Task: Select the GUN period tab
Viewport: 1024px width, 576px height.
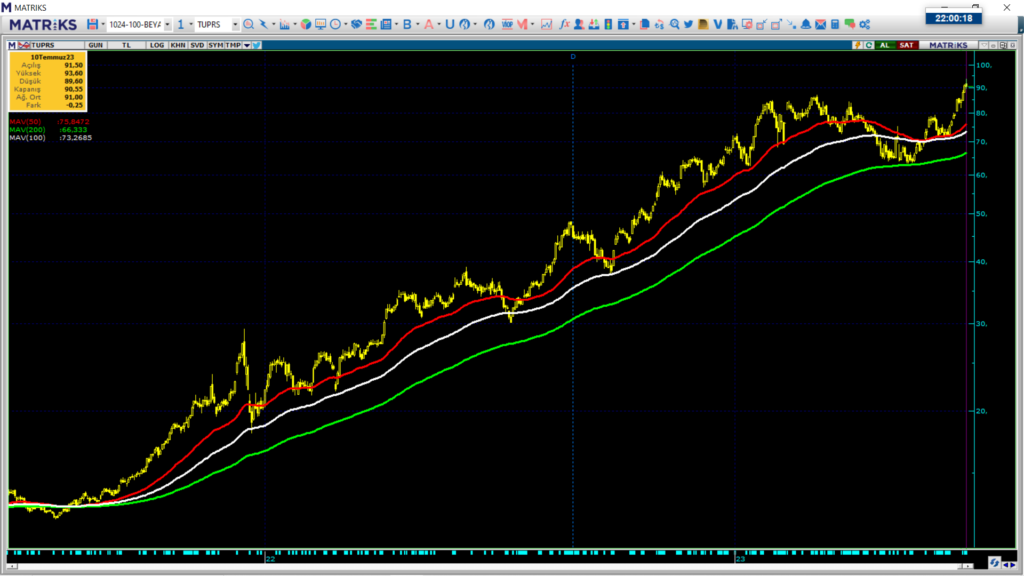Action: [x=96, y=45]
